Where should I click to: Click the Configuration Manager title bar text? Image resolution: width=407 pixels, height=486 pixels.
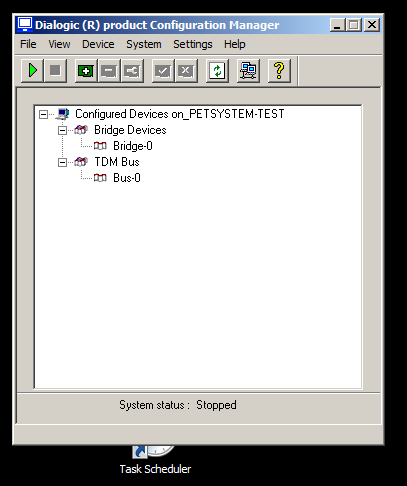coord(157,25)
